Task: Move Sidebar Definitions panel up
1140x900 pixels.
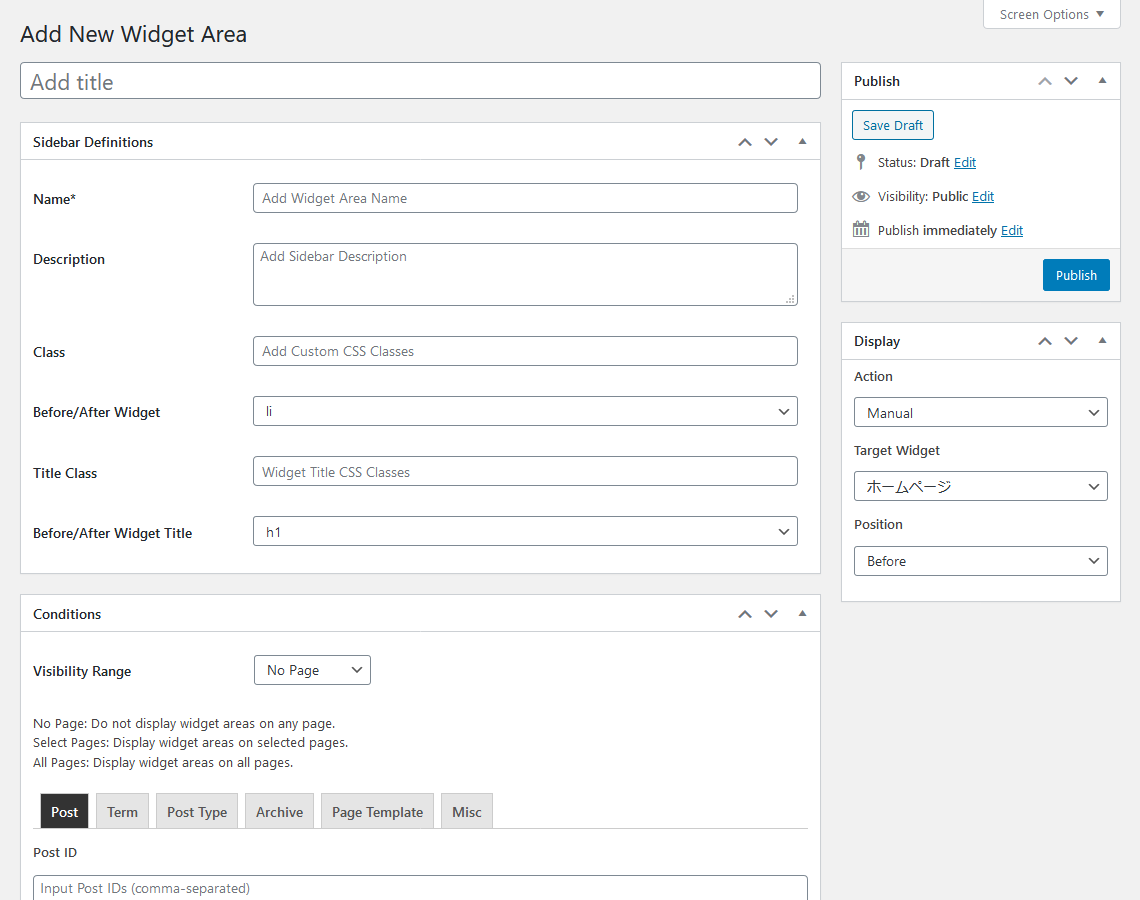Action: pos(744,142)
